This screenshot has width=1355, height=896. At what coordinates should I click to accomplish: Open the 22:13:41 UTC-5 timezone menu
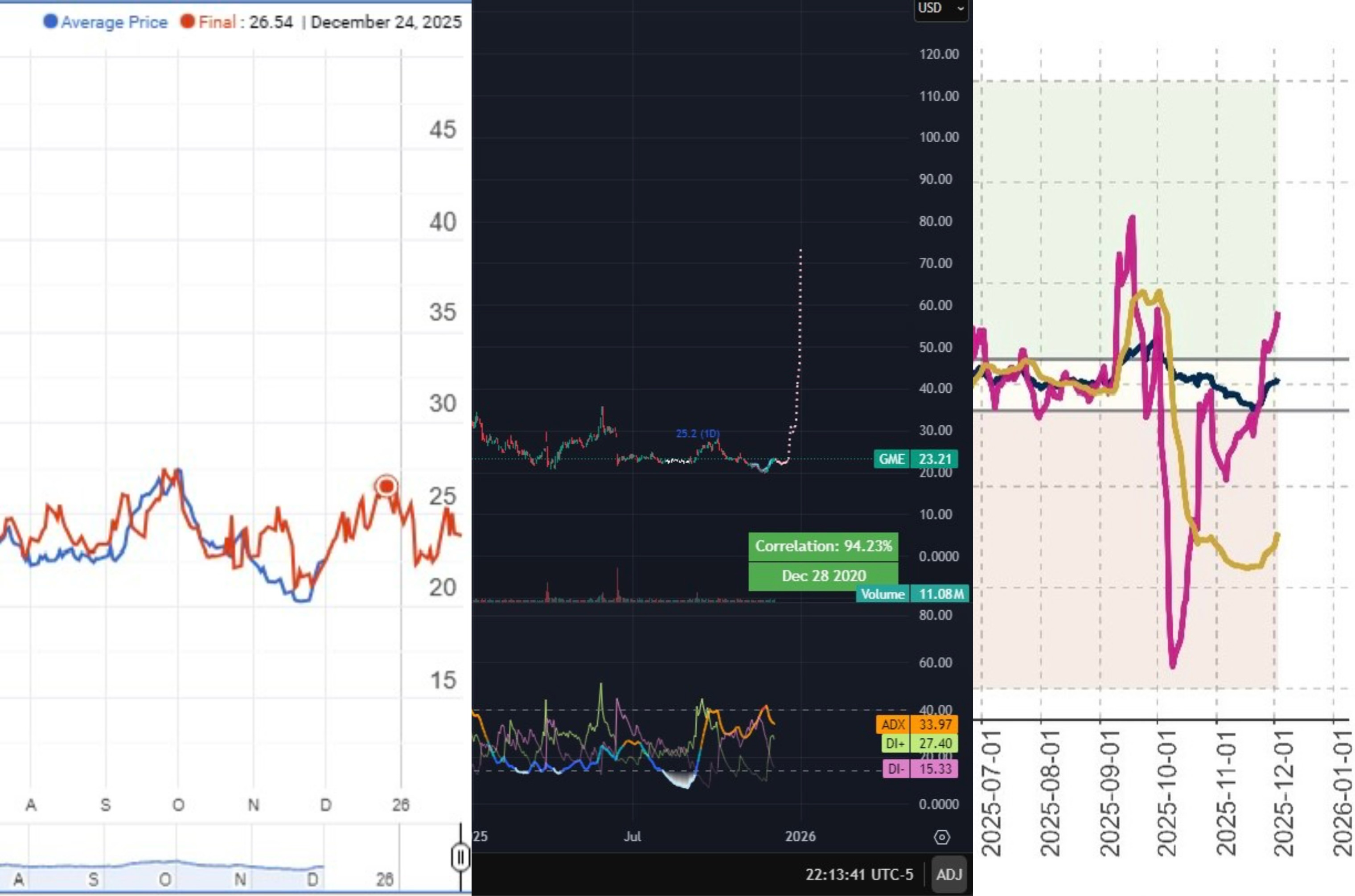point(859,874)
